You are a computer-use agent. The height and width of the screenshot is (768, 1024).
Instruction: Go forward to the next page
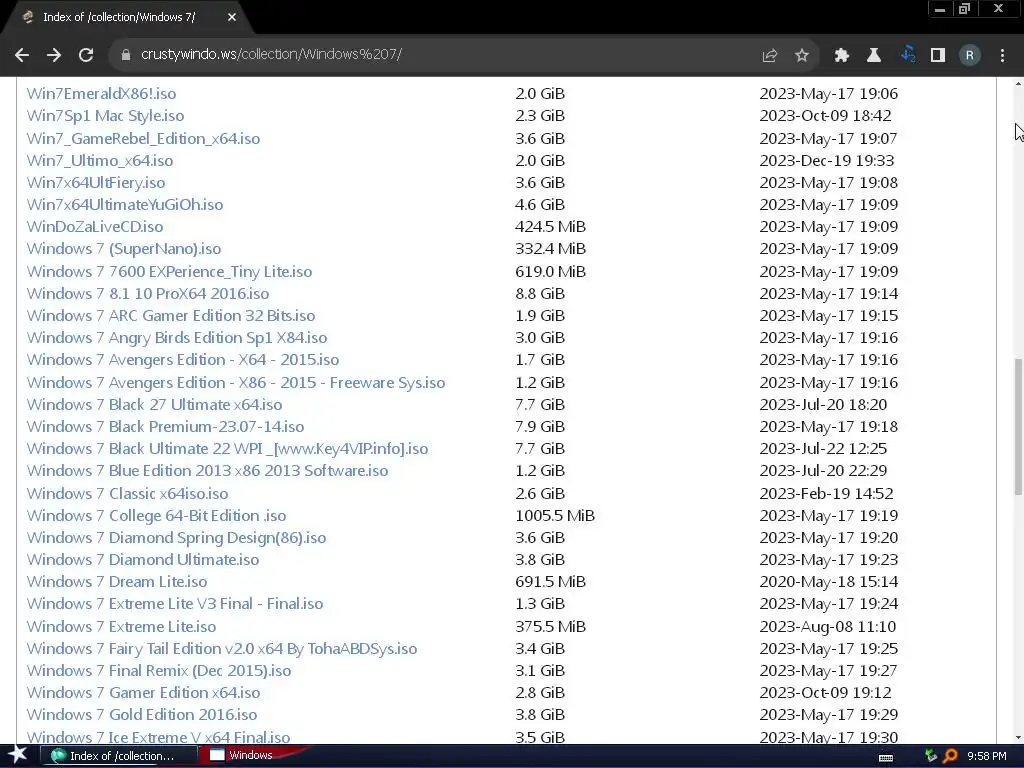pyautogui.click(x=54, y=55)
